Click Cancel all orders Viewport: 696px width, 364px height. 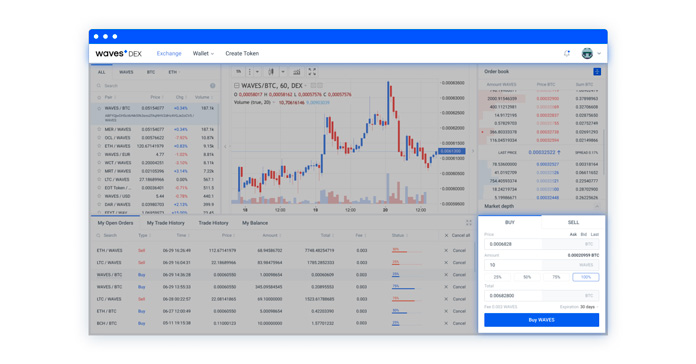point(457,235)
